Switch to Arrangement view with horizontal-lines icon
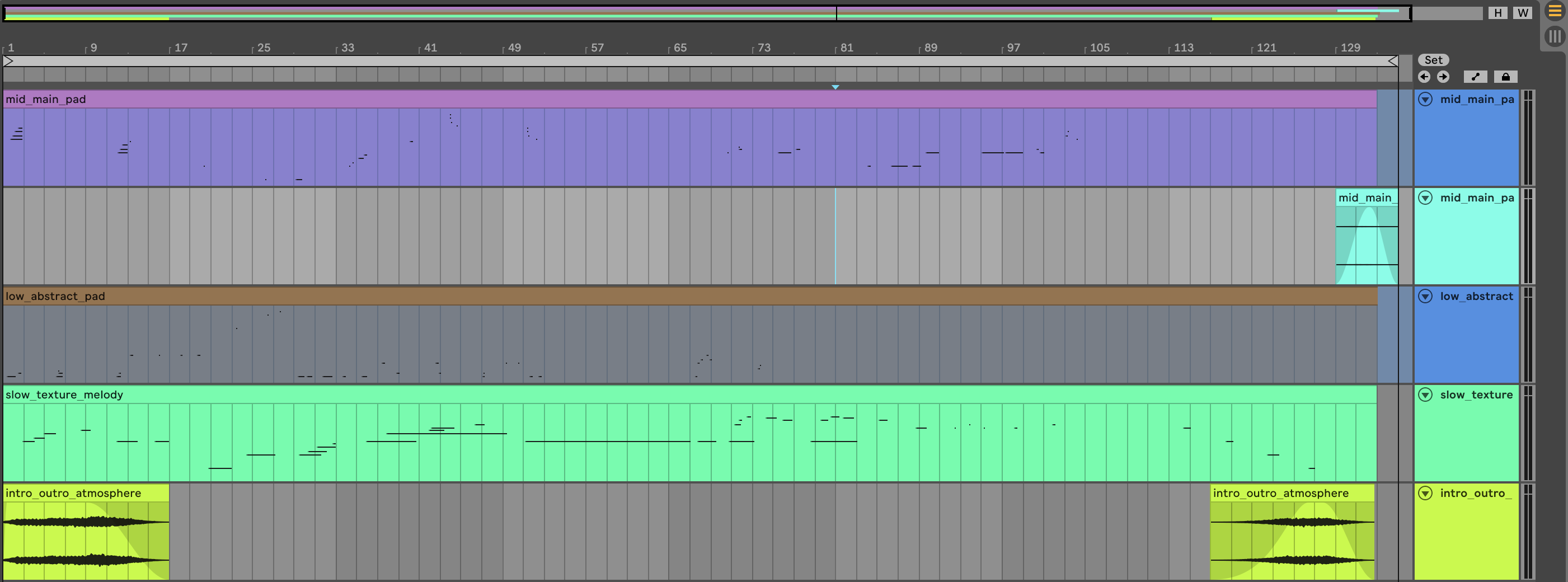Image resolution: width=1568 pixels, height=582 pixels. (1554, 12)
